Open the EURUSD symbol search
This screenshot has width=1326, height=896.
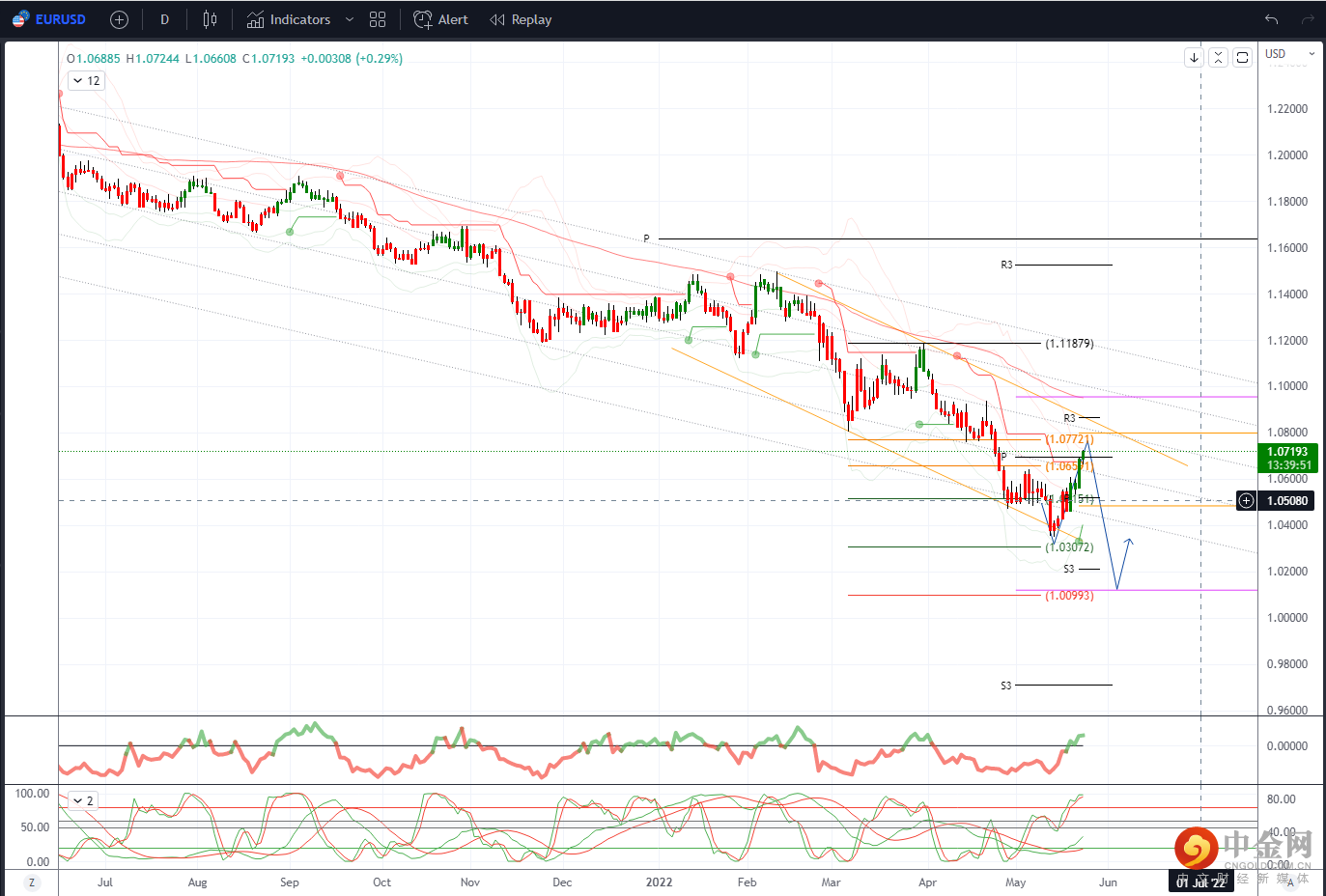(48, 19)
